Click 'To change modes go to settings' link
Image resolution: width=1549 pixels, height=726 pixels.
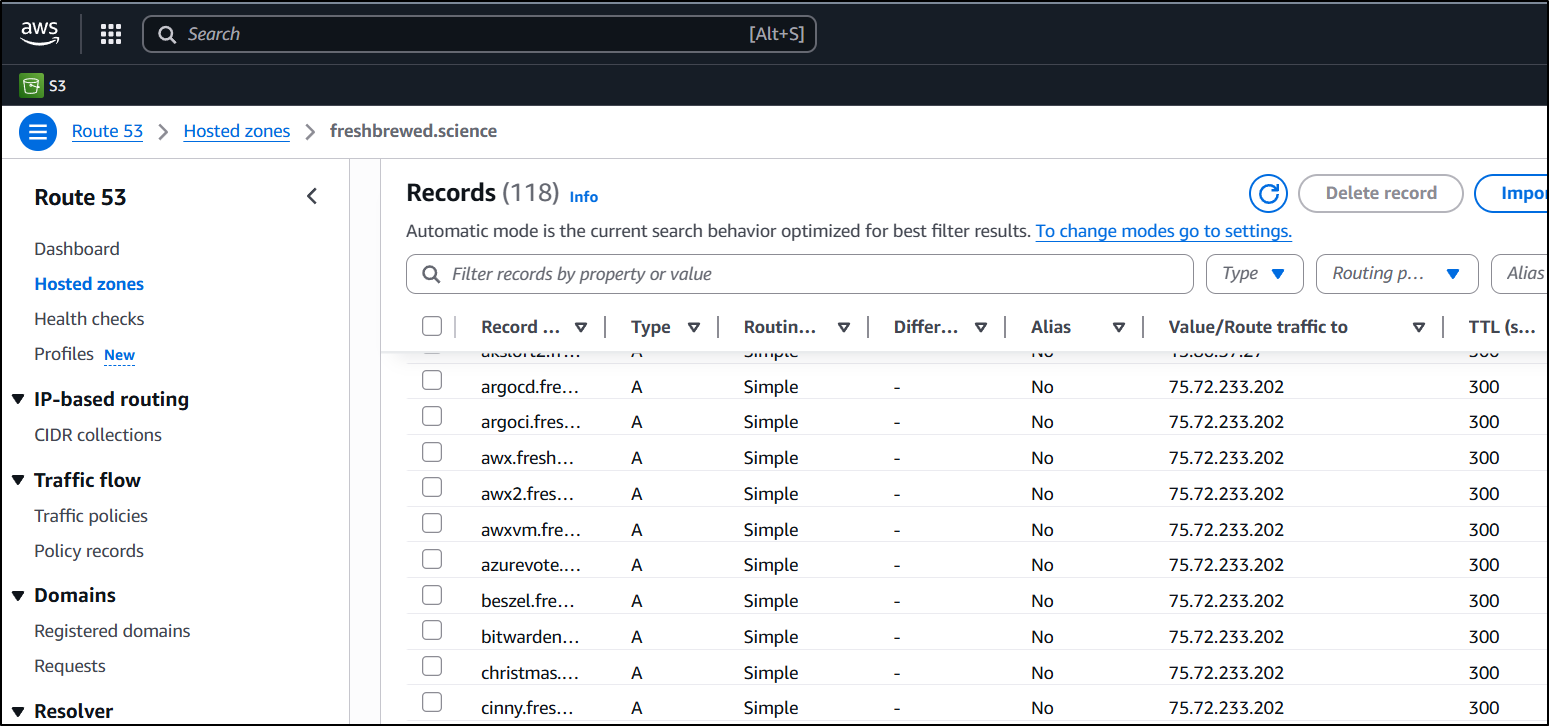coord(1163,231)
